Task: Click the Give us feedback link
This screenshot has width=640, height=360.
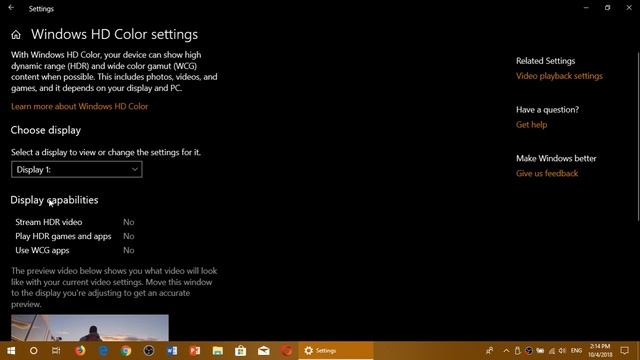Action: pos(547,173)
